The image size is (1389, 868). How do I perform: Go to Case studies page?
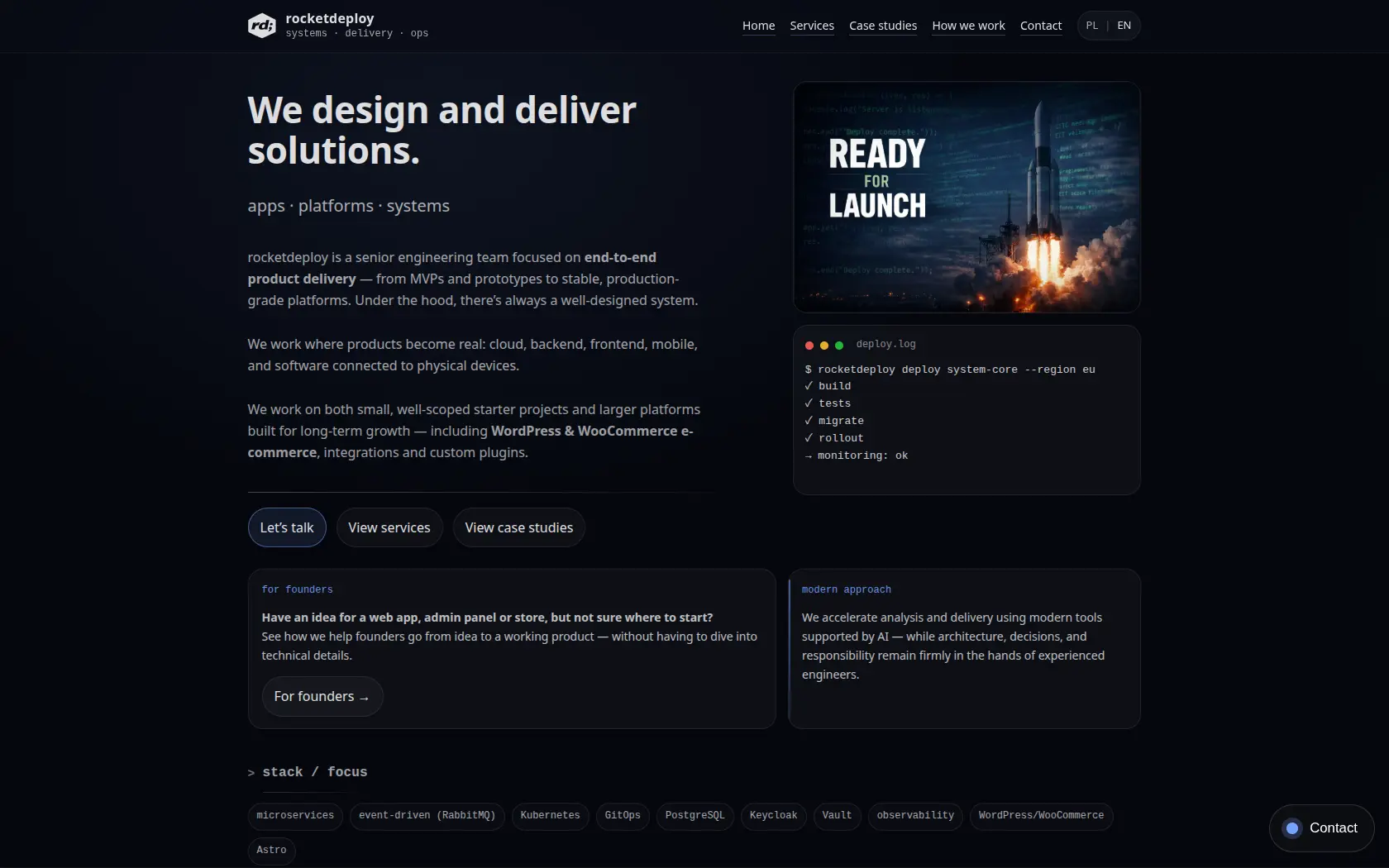pyautogui.click(x=882, y=26)
